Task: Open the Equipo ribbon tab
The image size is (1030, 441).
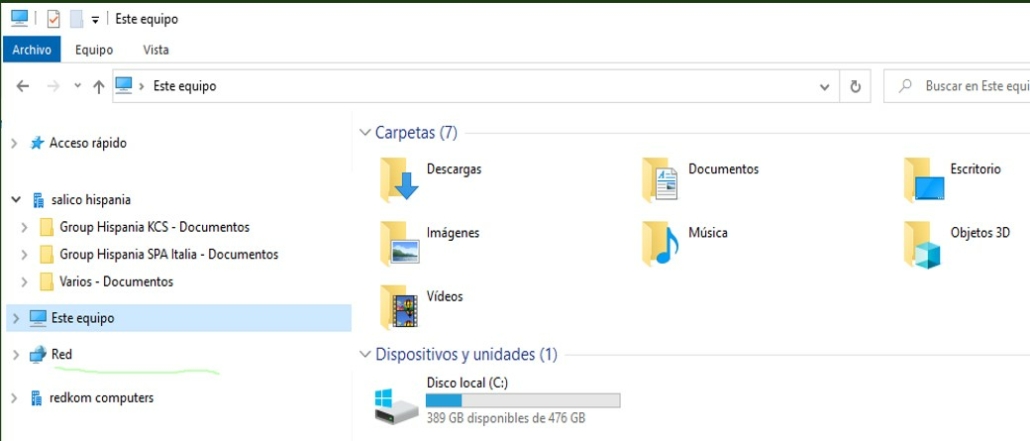Action: tap(94, 50)
